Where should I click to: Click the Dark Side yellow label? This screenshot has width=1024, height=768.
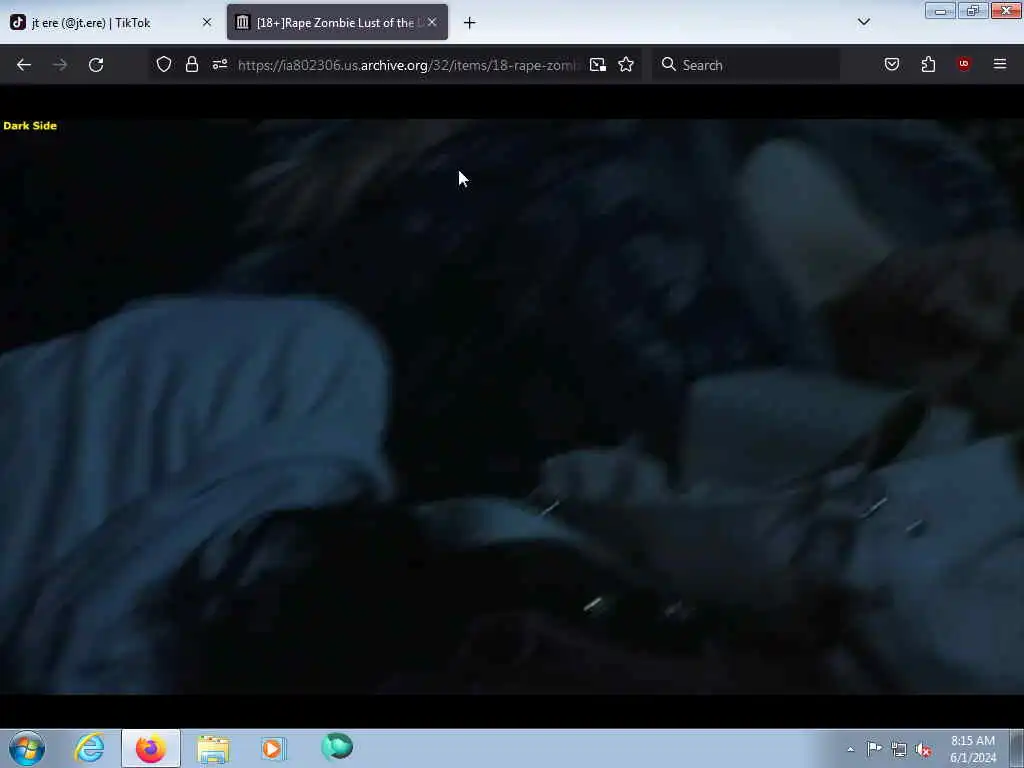[x=30, y=125]
